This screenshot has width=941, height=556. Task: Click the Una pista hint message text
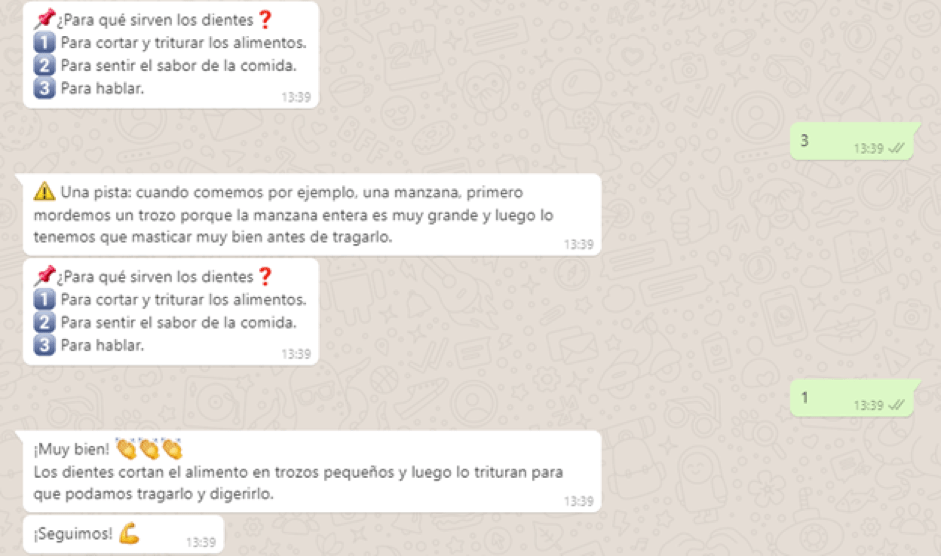pyautogui.click(x=293, y=214)
